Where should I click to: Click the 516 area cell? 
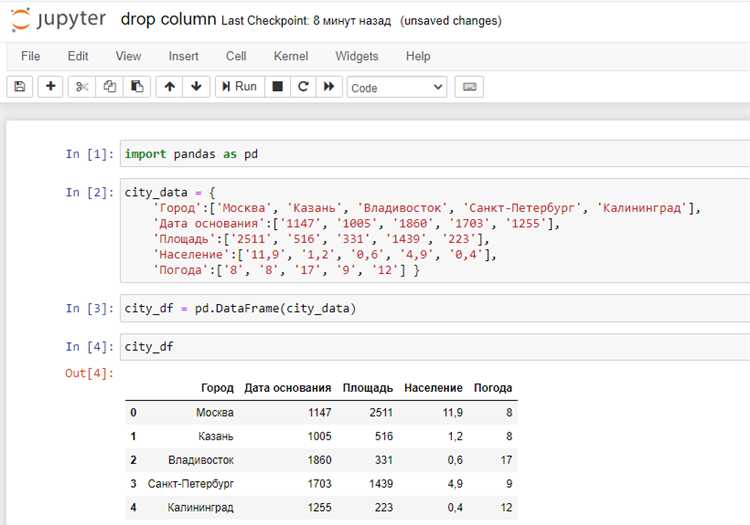[384, 436]
